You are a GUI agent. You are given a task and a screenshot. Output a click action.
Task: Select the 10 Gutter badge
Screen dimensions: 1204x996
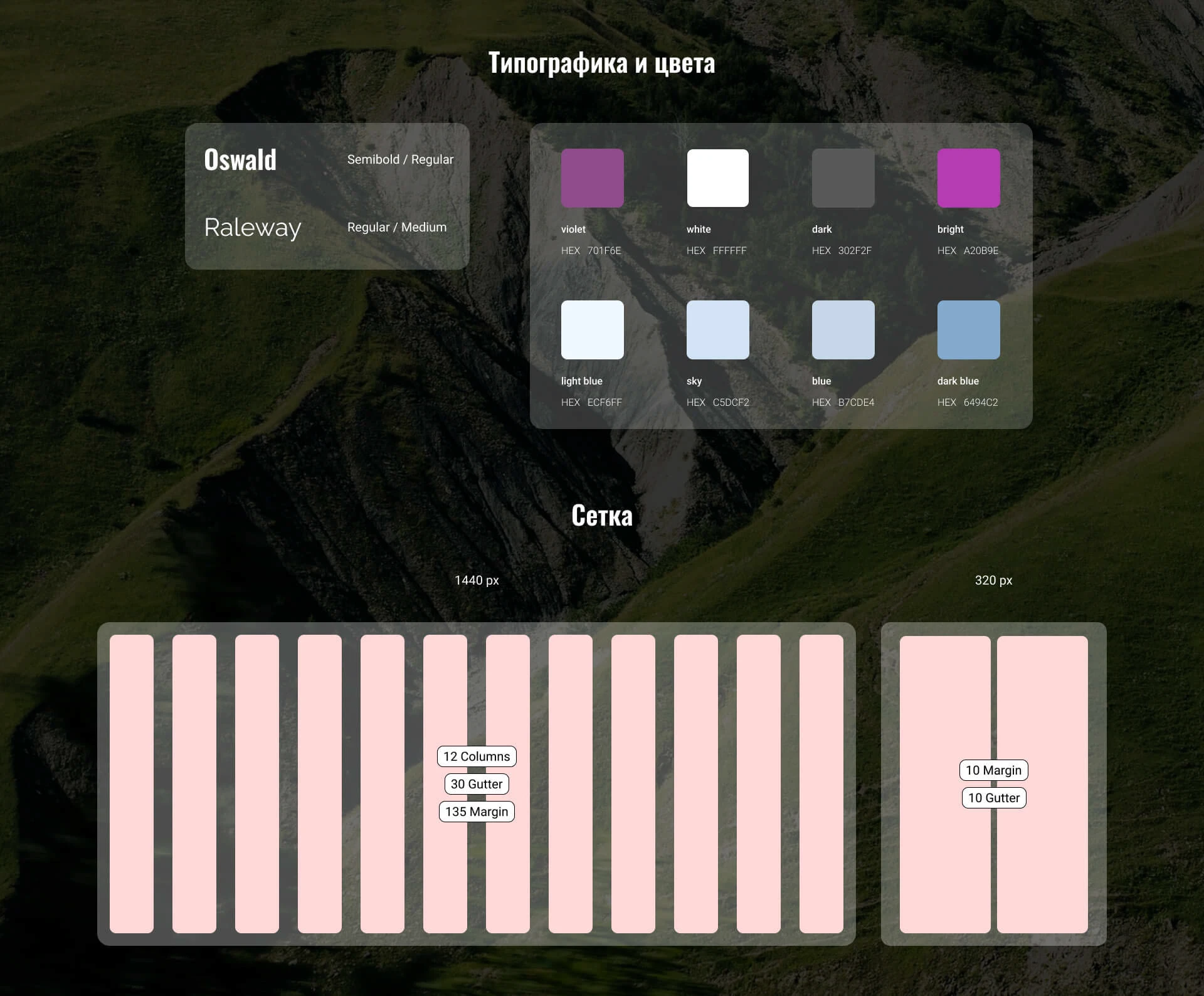click(x=994, y=798)
